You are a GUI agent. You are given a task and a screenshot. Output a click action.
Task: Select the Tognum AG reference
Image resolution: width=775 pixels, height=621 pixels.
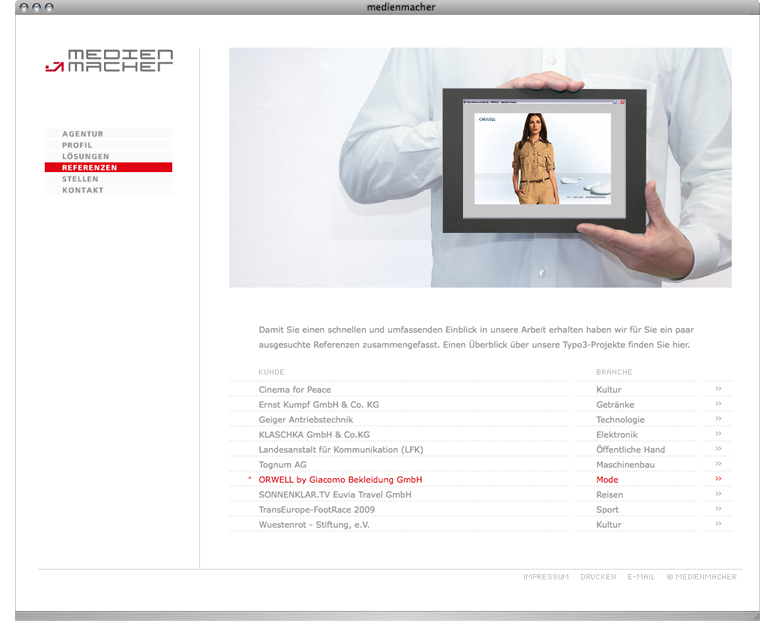[x=282, y=465]
